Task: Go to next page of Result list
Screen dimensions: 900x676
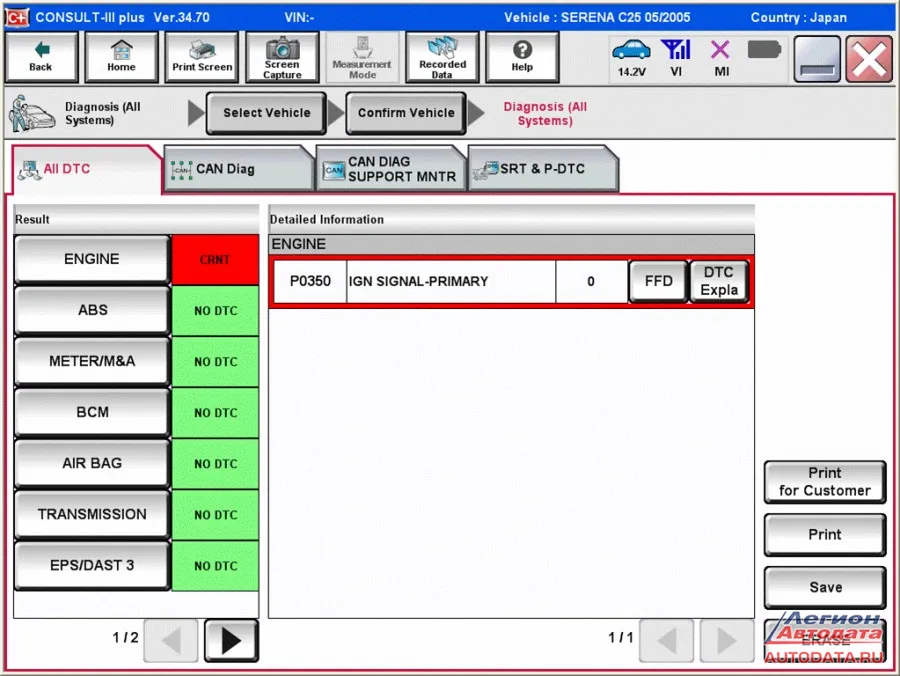Action: click(x=231, y=640)
